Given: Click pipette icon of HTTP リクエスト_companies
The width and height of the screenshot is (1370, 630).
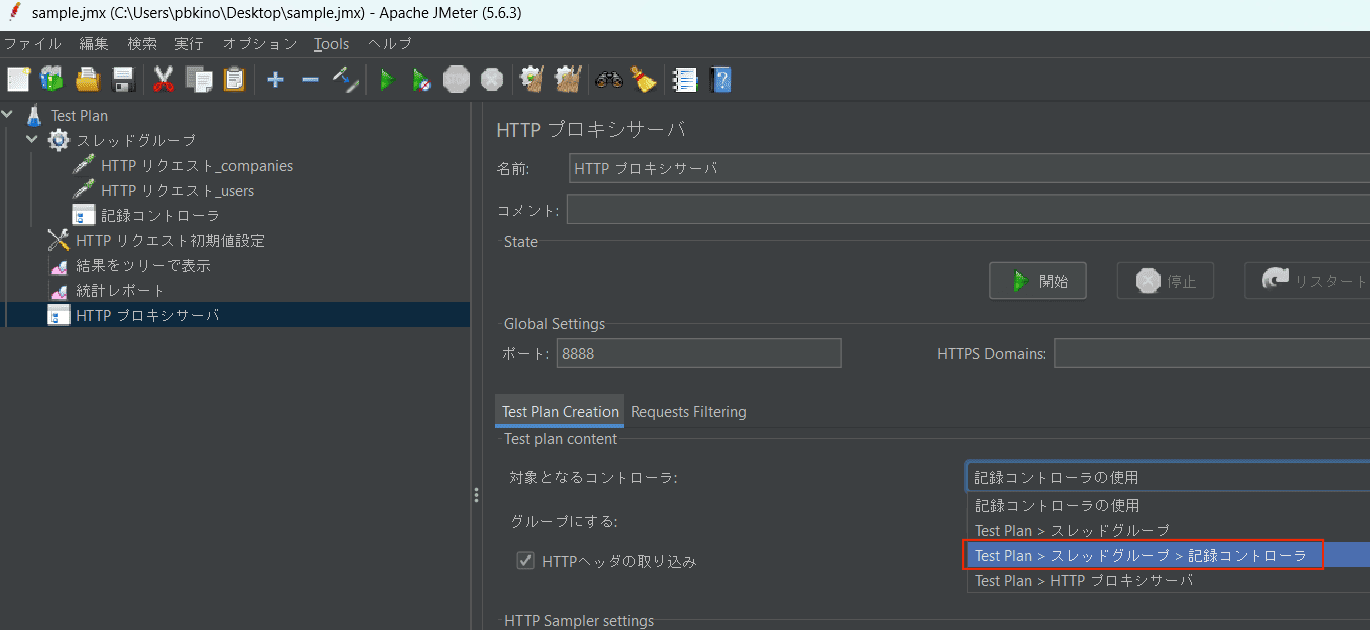Looking at the screenshot, I should point(84,165).
